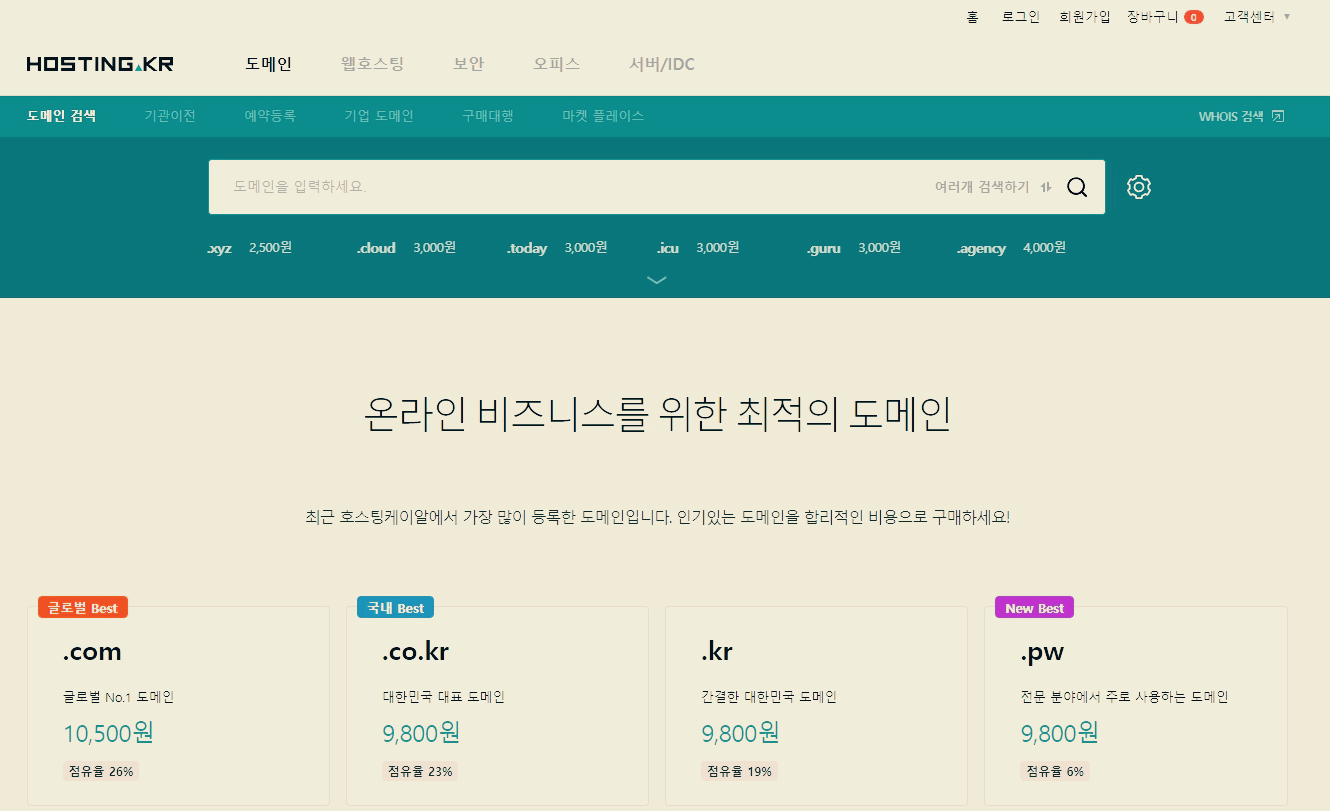
Task: Click the 로그인 link
Action: click(x=1020, y=16)
